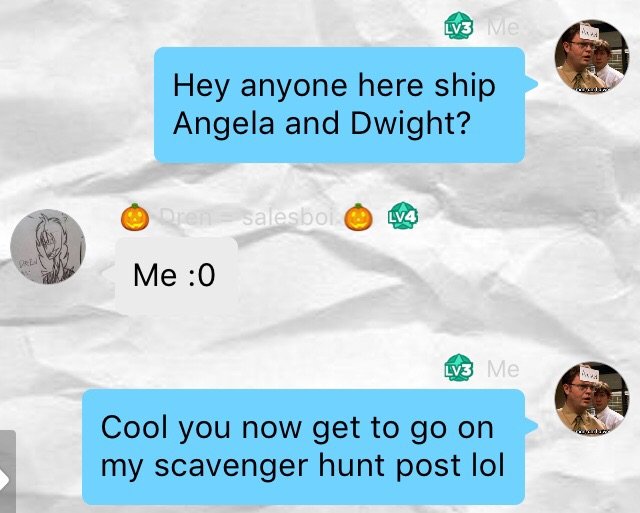
Task: Select the 'Me :0' reply bubble
Action: (177, 276)
